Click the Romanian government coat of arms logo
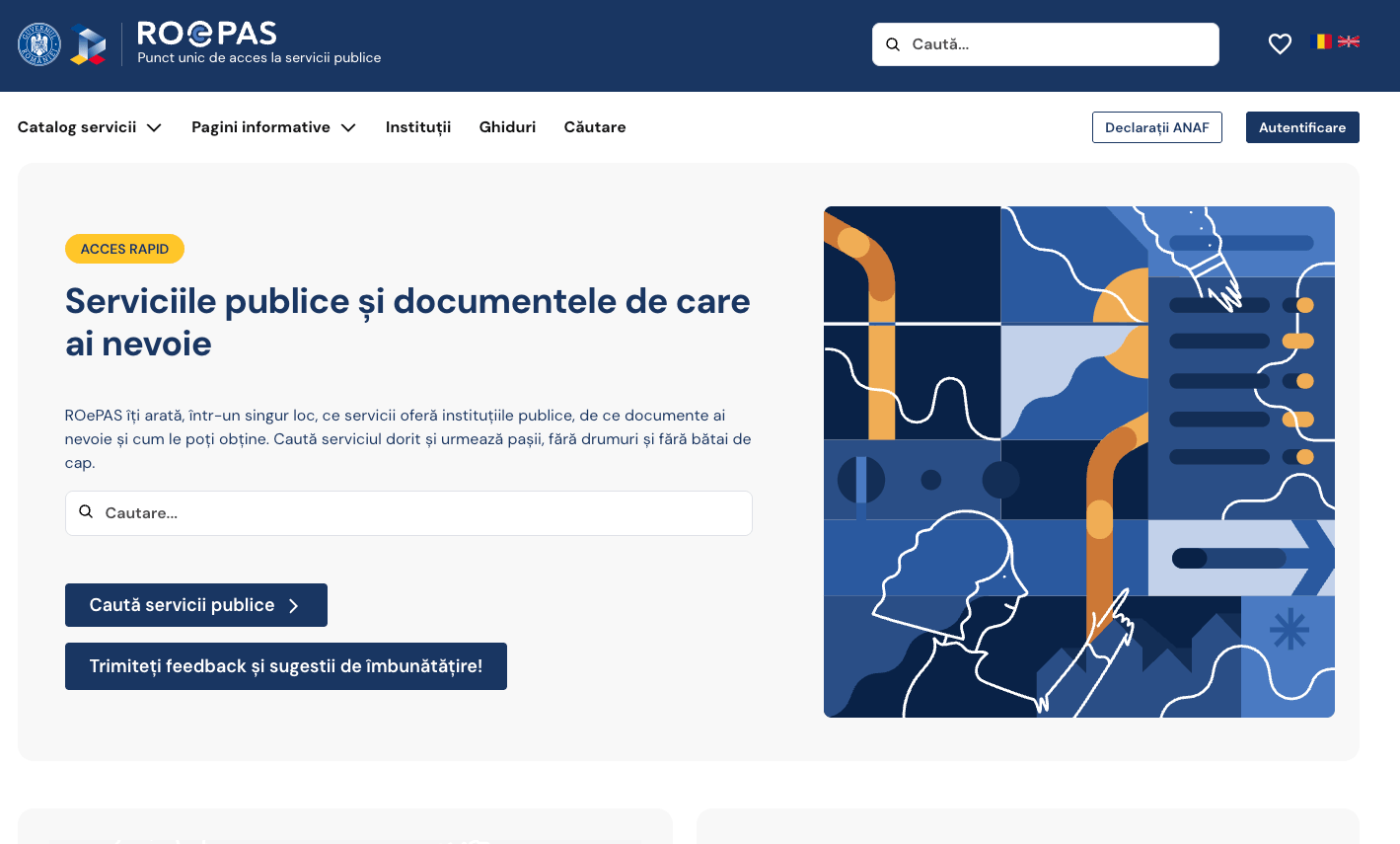This screenshot has height=844, width=1400. coord(37,43)
